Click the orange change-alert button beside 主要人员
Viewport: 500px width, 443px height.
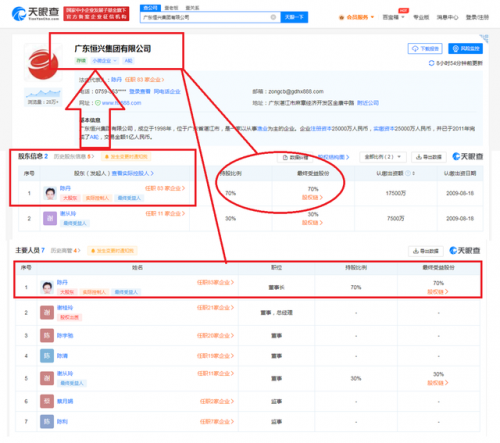[x=112, y=251]
